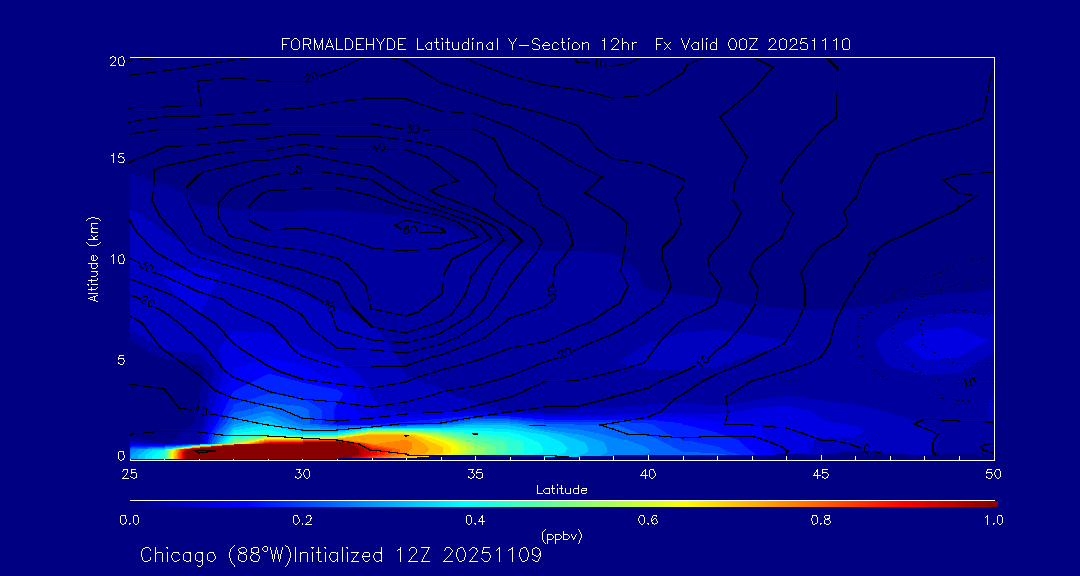This screenshot has height=576, width=1080.
Task: Click color bar tick label 0.2
Action: pyautogui.click(x=302, y=520)
